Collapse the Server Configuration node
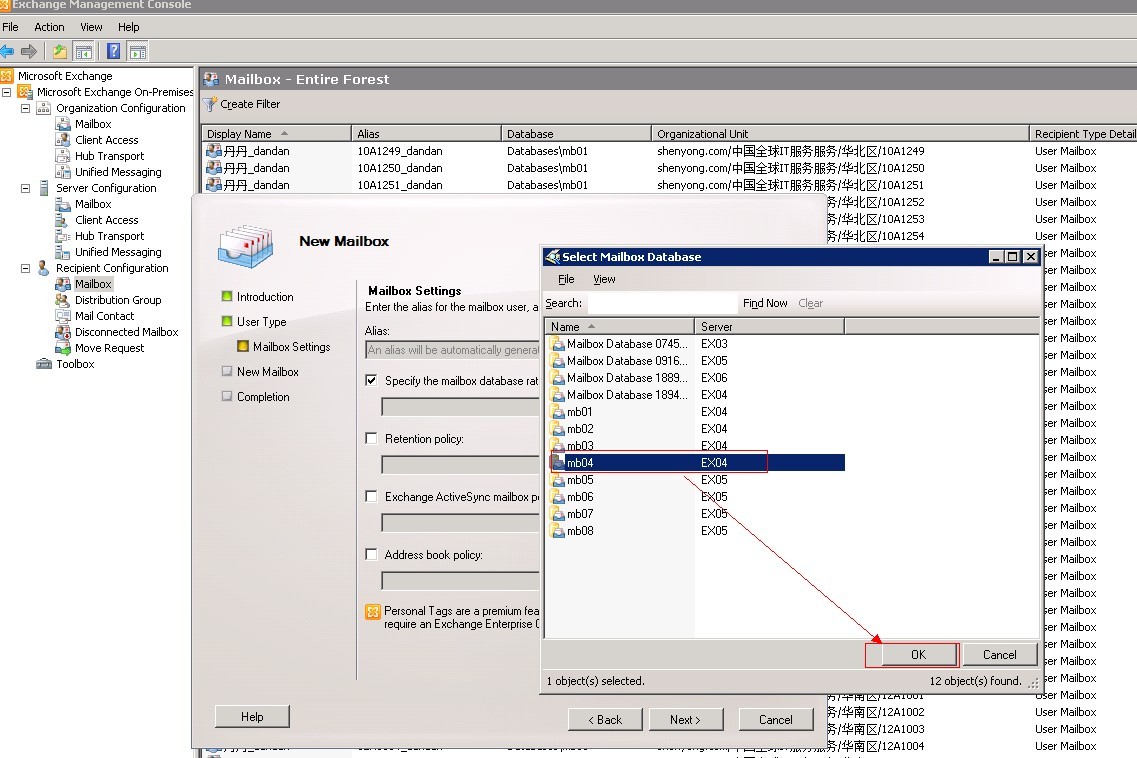 (25, 188)
